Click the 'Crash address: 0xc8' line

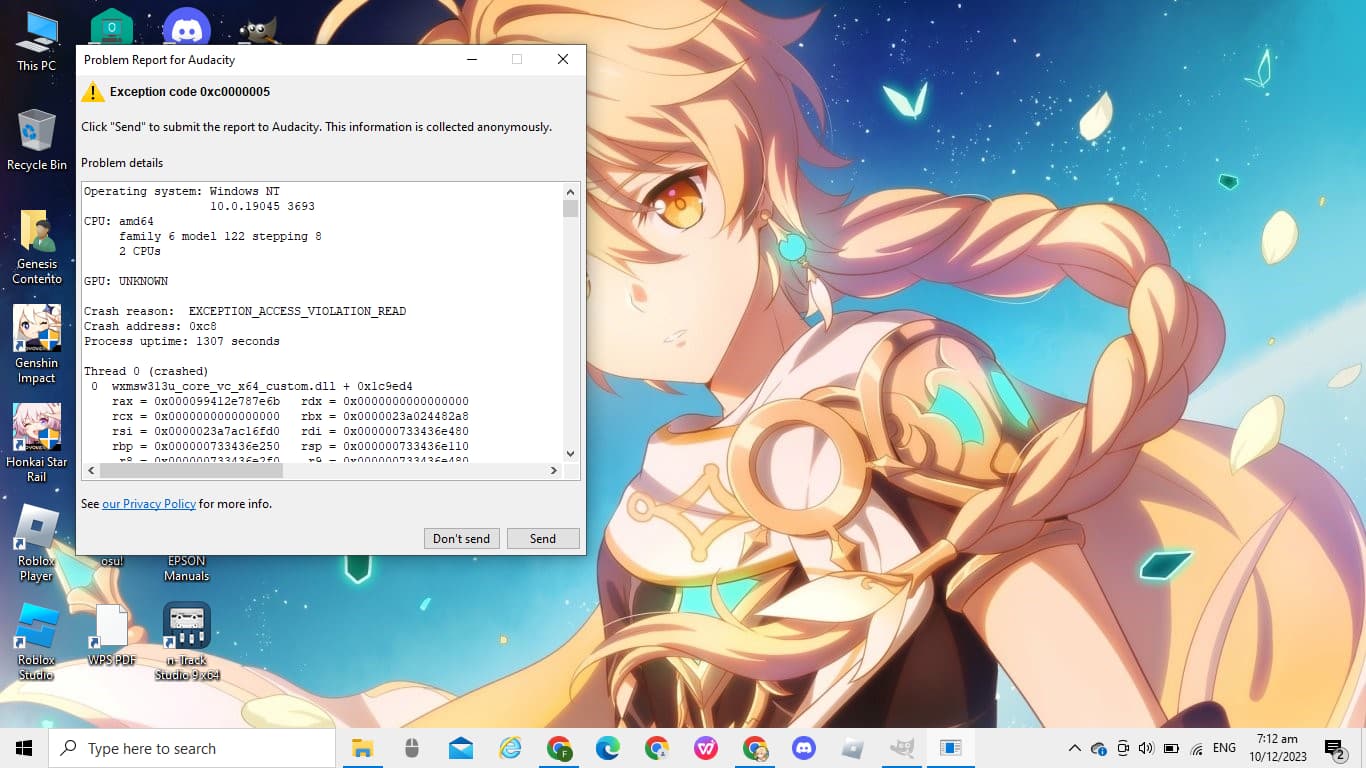[150, 326]
